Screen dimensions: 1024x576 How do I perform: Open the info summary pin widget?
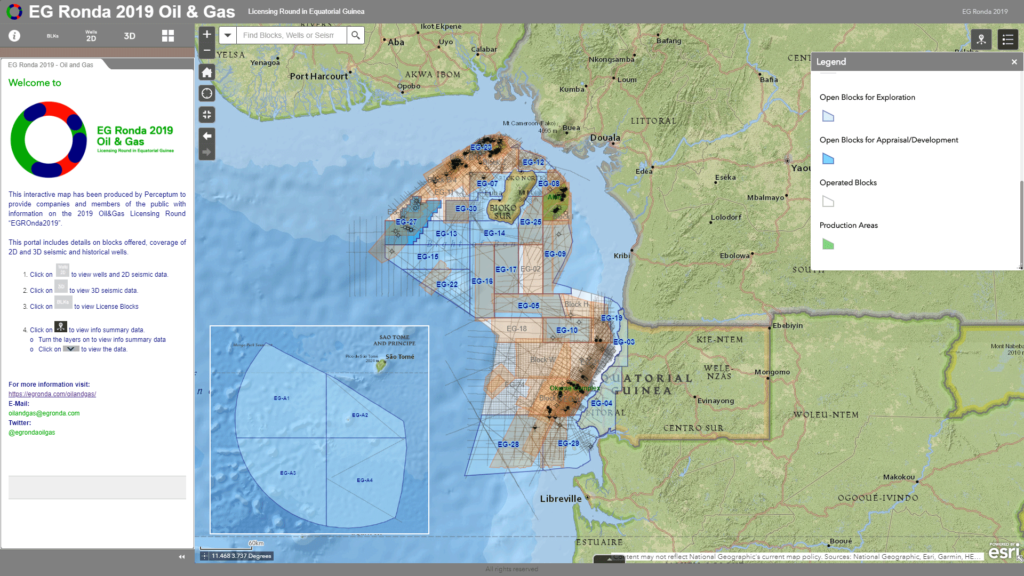point(981,39)
